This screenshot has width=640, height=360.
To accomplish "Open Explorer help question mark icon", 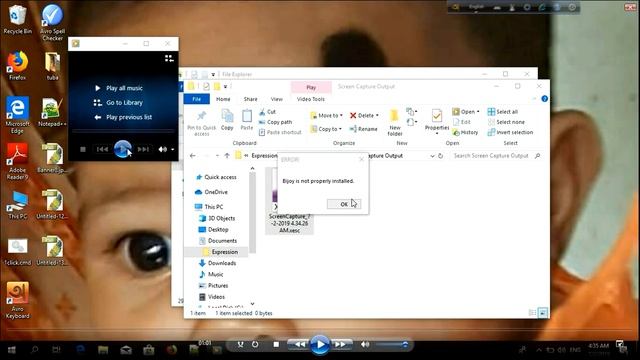I will 544,99.
